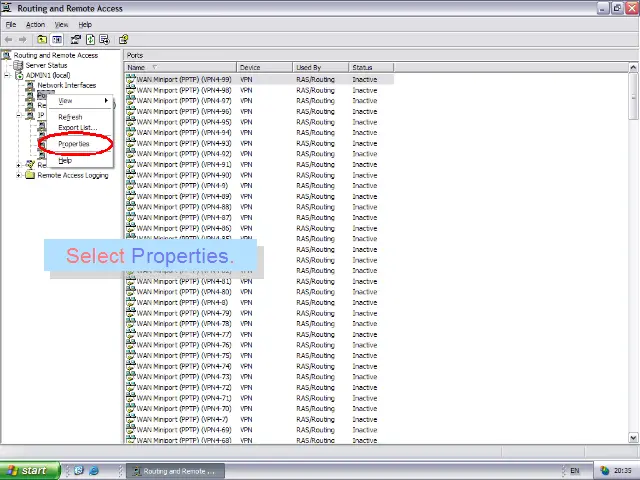Click the icon of the VPN4-90 port row

131,175
